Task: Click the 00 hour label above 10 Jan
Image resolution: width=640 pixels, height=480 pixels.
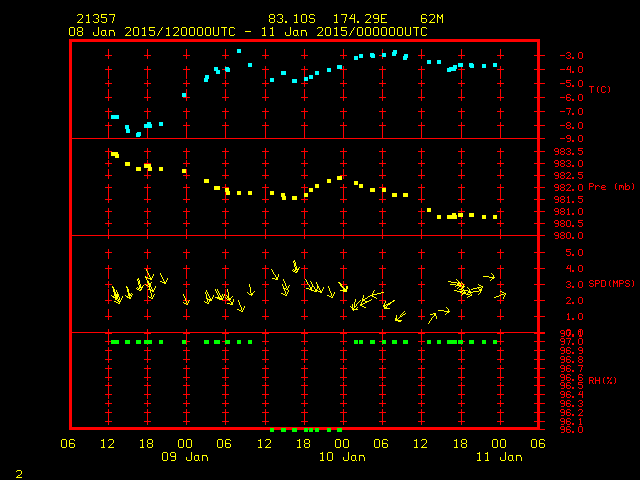Action: [x=342, y=444]
